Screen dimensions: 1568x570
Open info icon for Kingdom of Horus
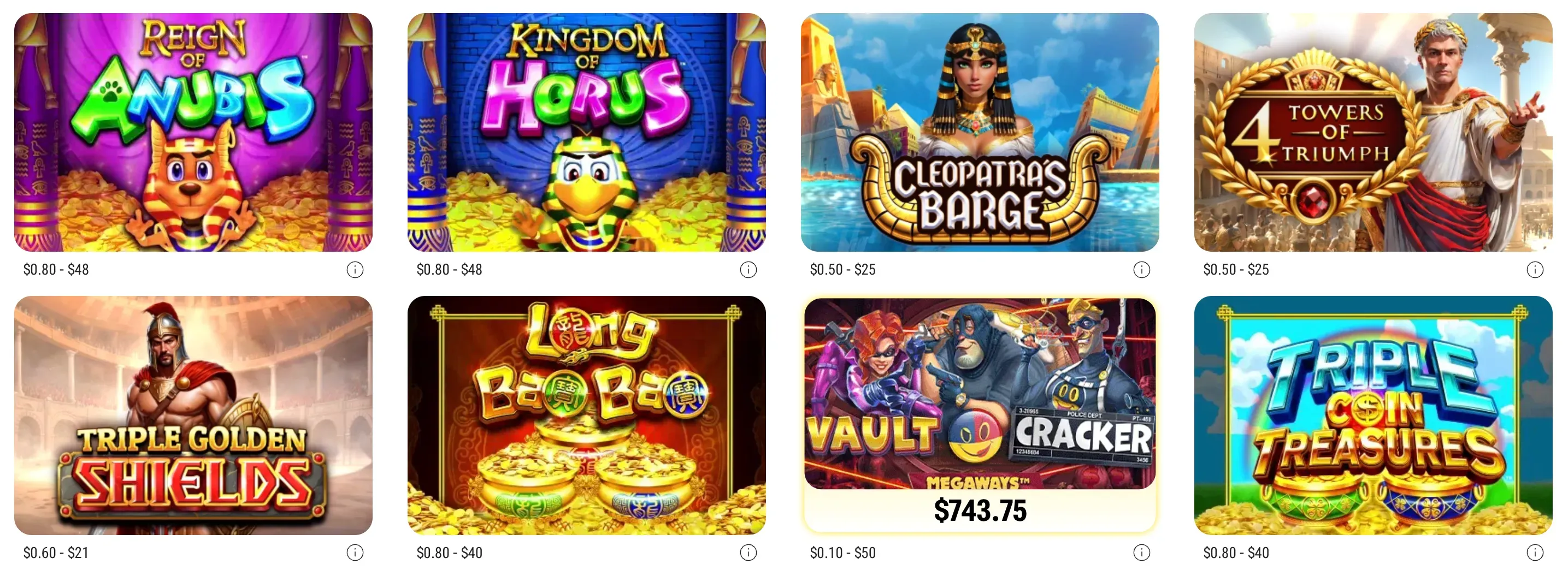point(748,270)
